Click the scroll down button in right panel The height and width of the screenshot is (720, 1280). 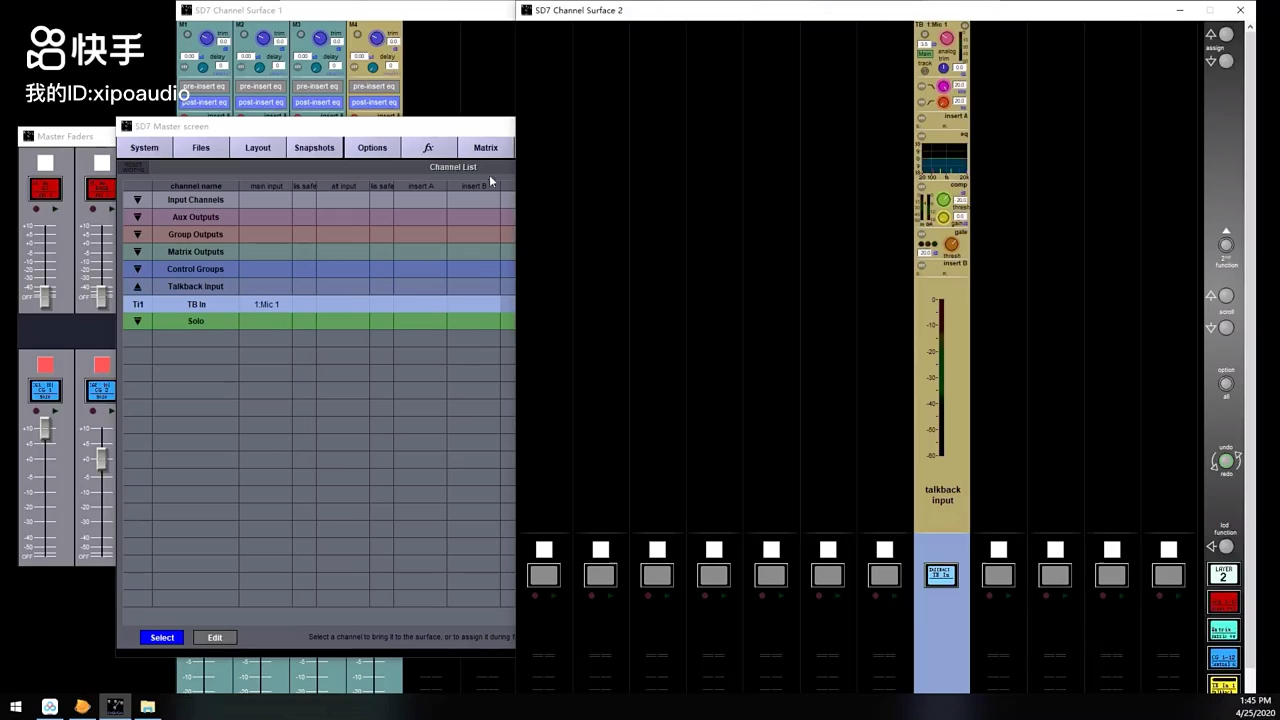pos(1226,328)
